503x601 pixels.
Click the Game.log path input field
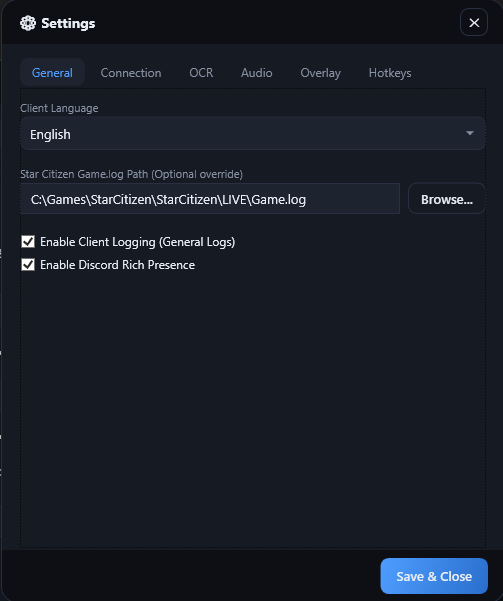210,199
